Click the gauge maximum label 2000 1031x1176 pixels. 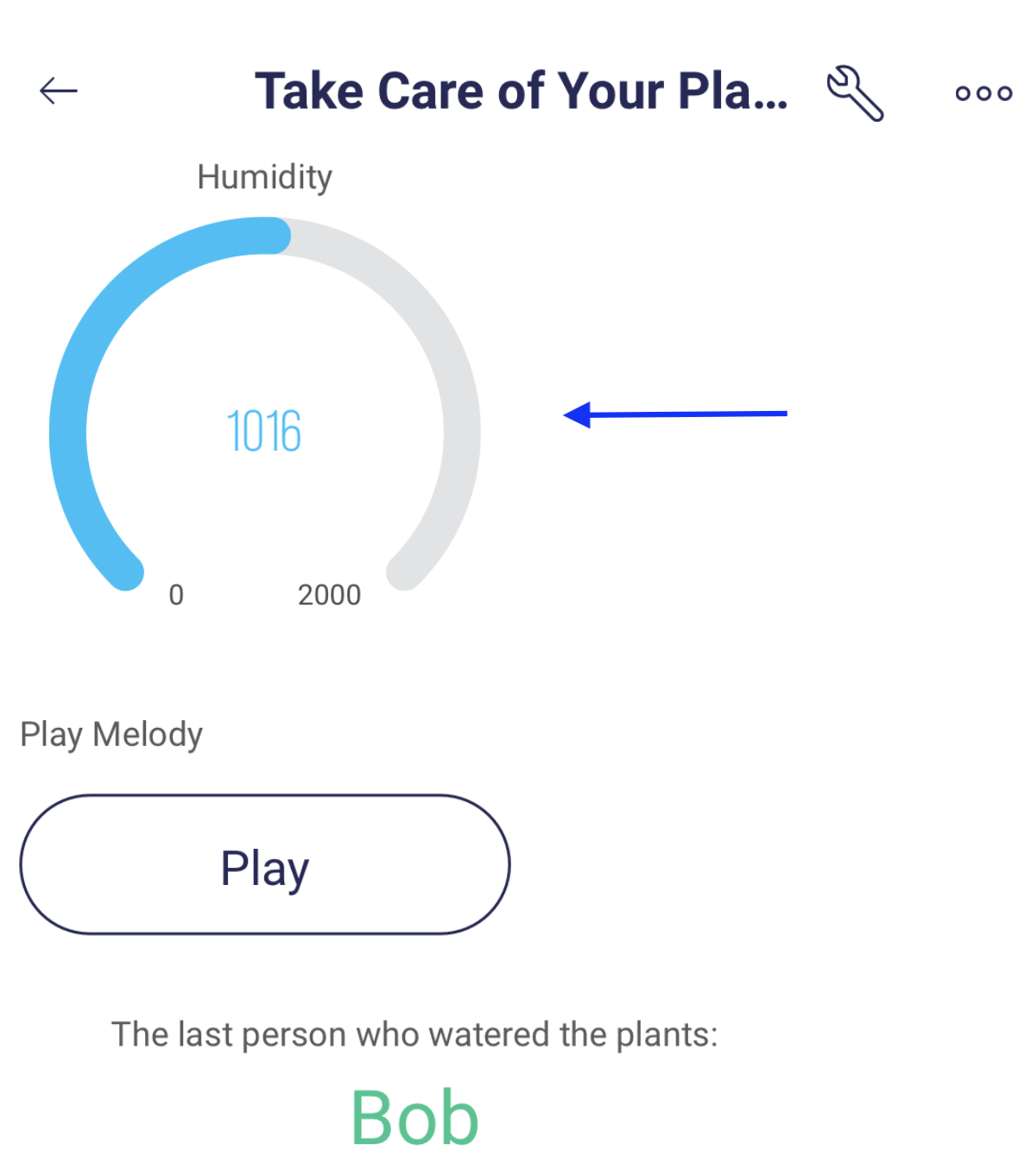point(329,595)
